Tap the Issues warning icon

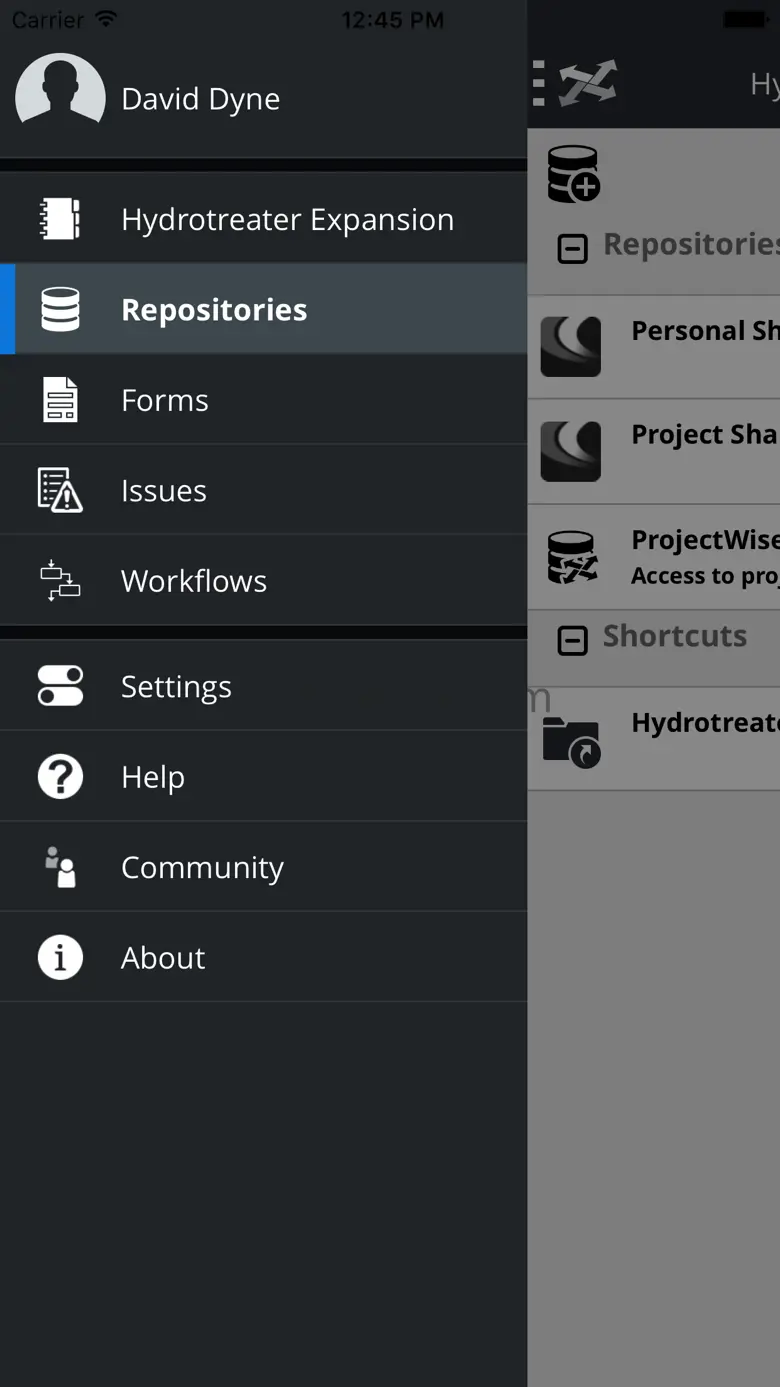60,490
